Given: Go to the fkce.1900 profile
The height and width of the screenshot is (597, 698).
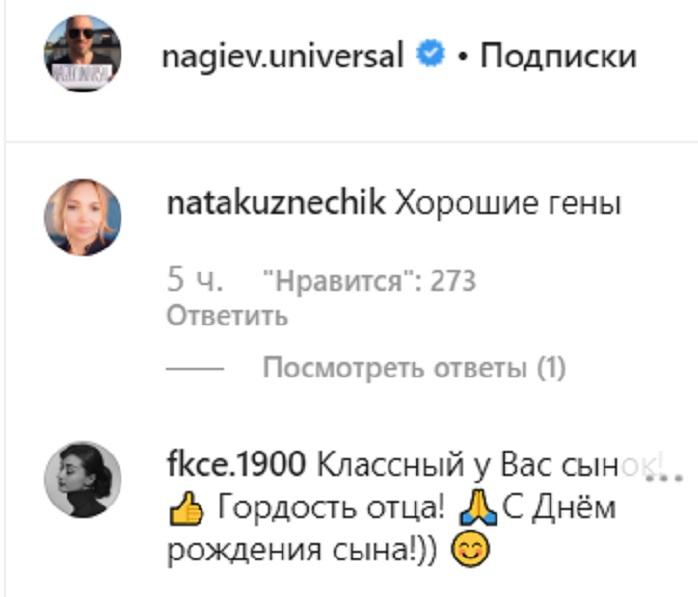Looking at the screenshot, I should coord(235,464).
